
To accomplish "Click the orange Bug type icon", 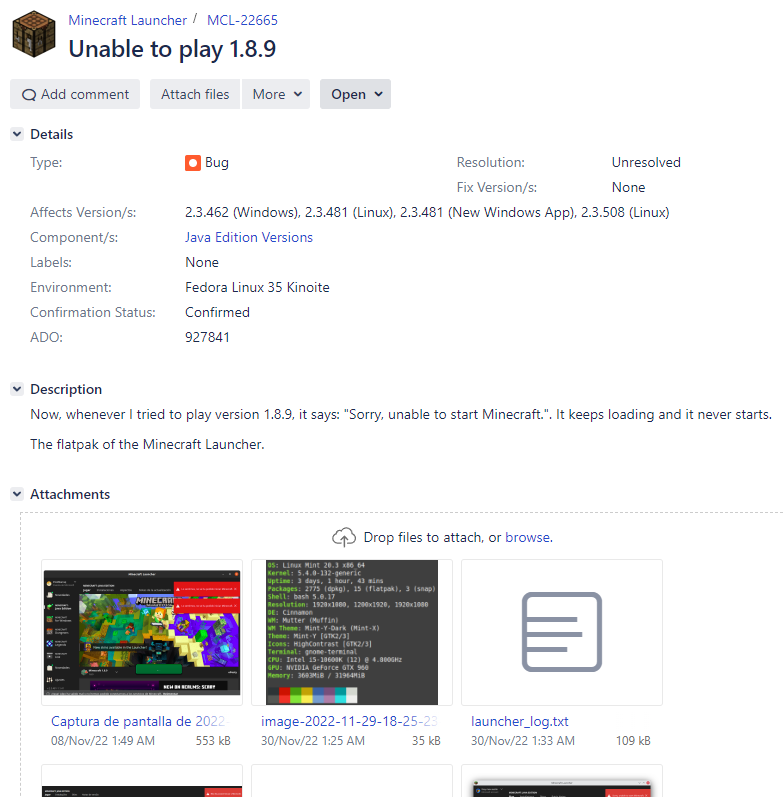I will [193, 163].
